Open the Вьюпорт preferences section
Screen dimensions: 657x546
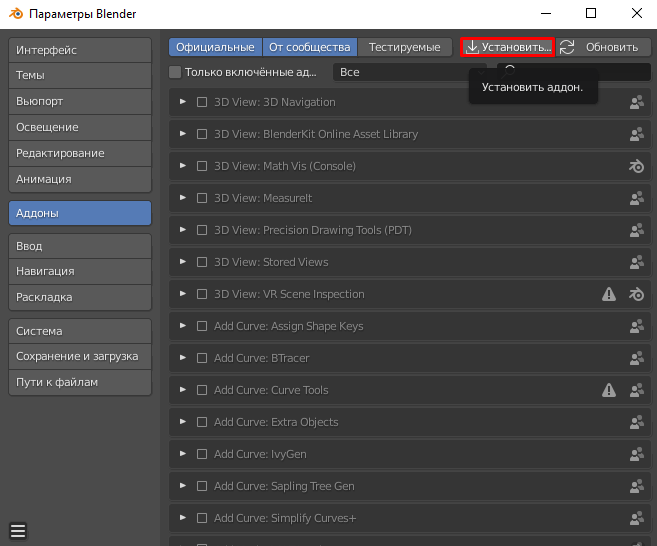pyautogui.click(x=80, y=101)
